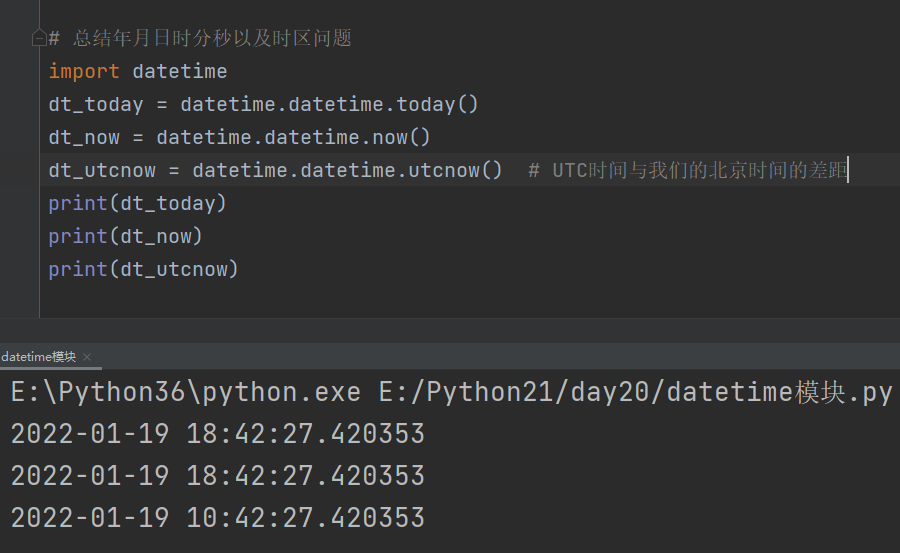Click the datetime模块.py script path in the console
Image resolution: width=900 pixels, height=553 pixels.
pos(635,392)
